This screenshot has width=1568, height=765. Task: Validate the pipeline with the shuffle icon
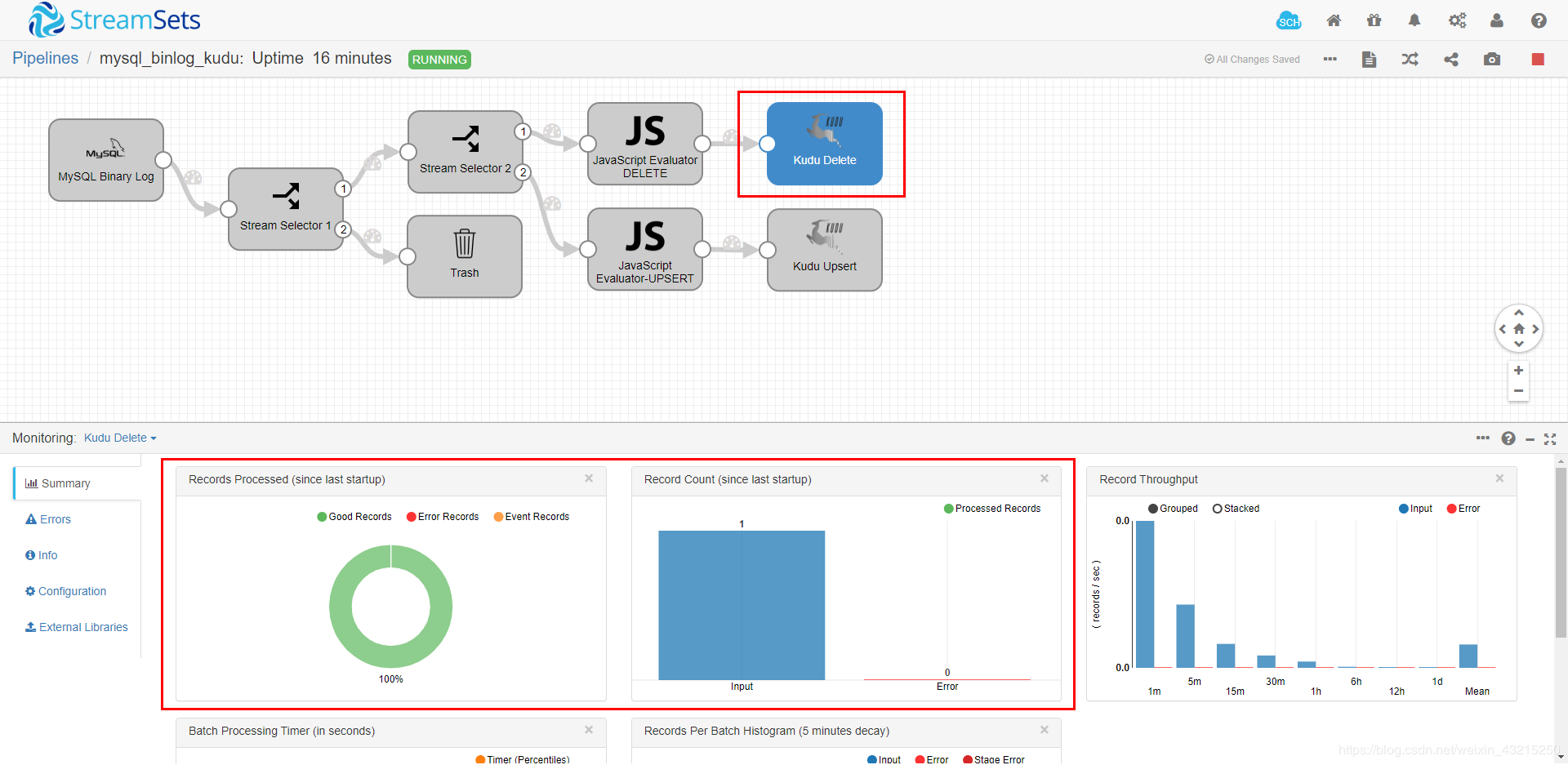(1410, 59)
